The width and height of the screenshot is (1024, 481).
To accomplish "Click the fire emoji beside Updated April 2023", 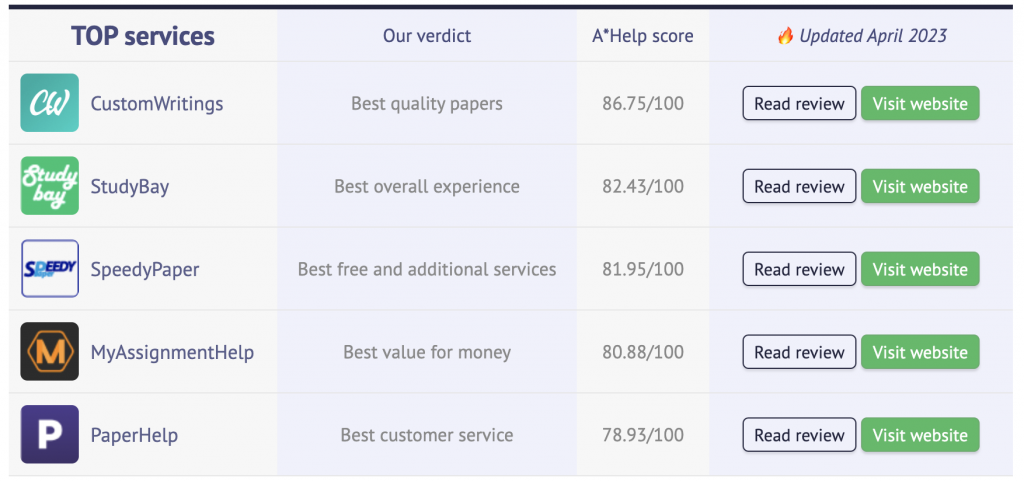I will click(785, 35).
